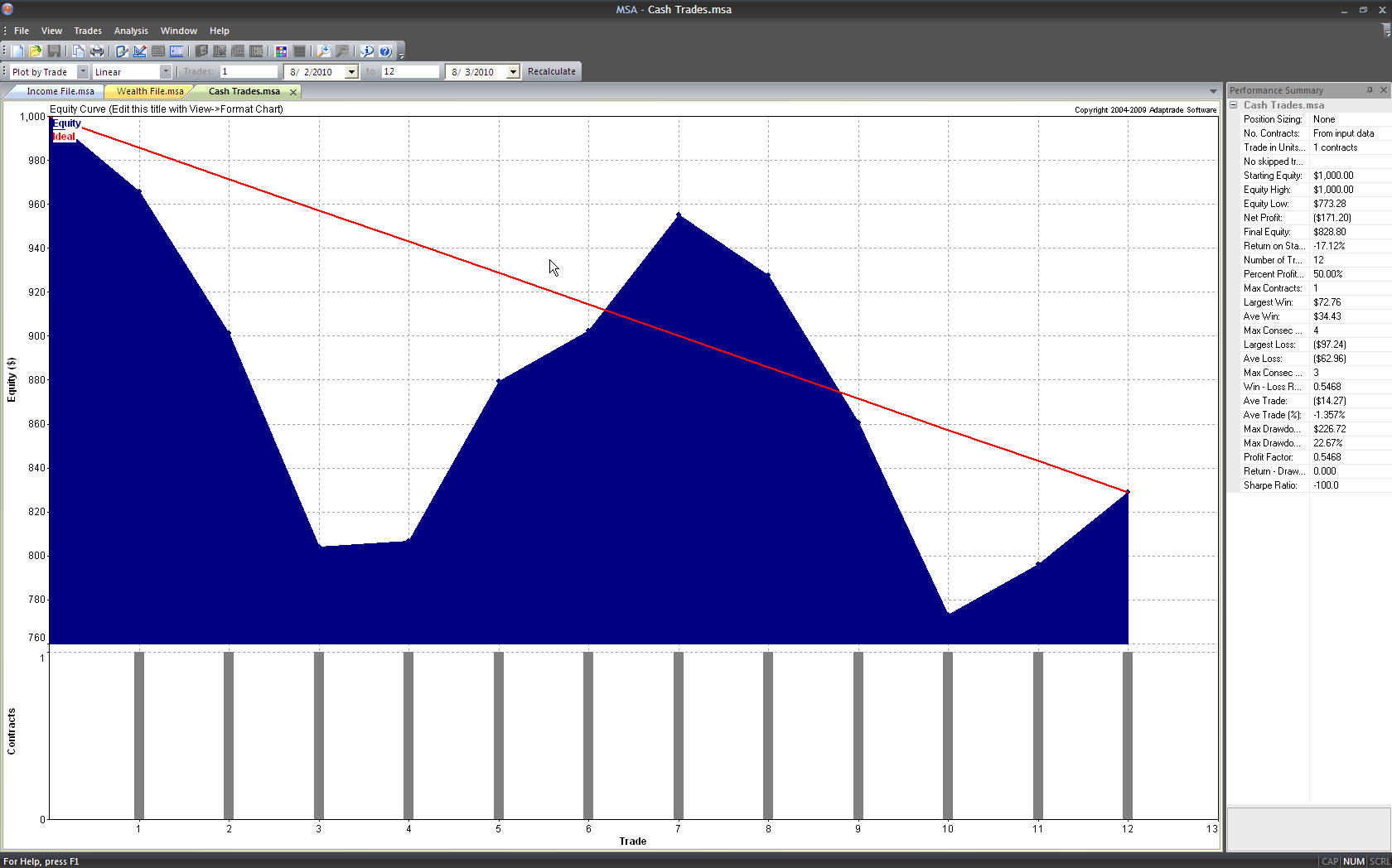Click the Zoom Out magnifier icon

(342, 51)
